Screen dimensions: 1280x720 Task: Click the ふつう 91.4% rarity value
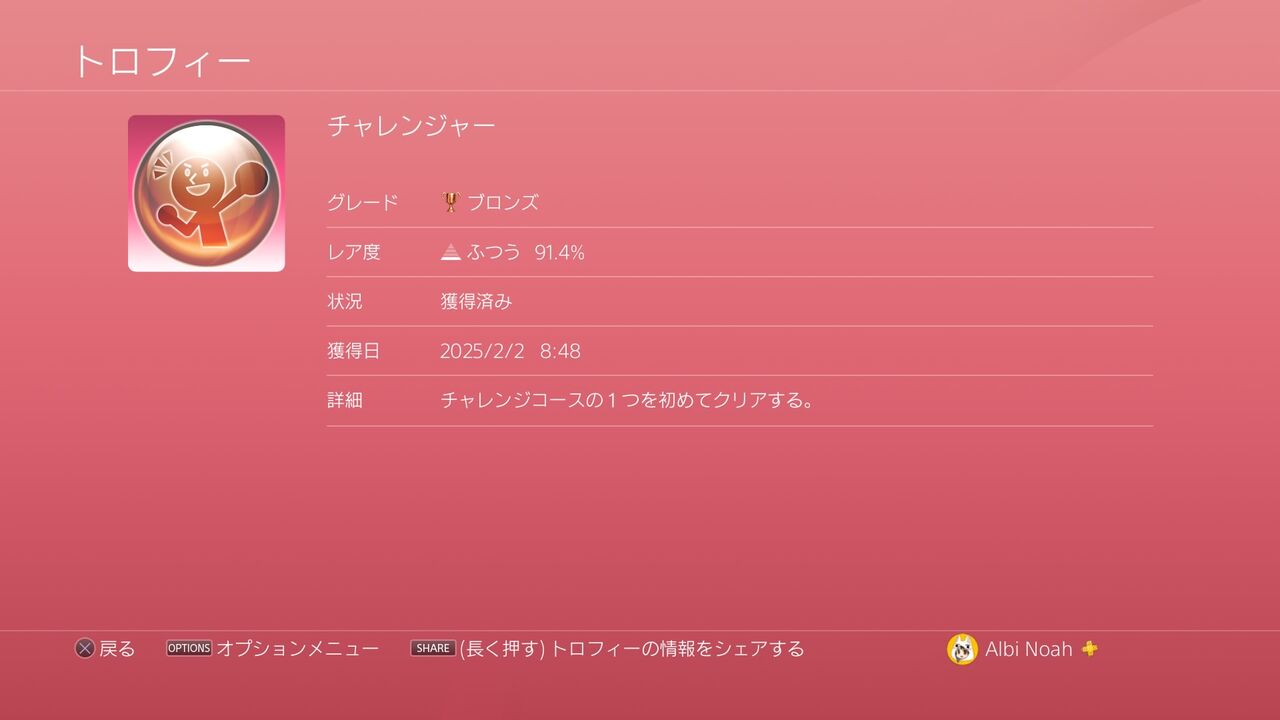(x=526, y=252)
